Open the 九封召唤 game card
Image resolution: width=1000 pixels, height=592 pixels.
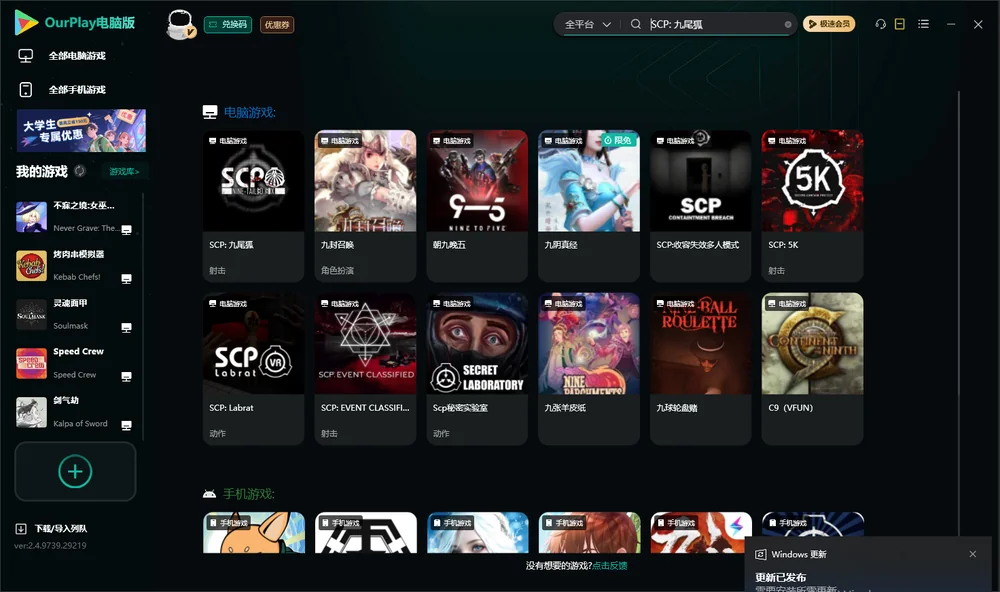coord(365,206)
